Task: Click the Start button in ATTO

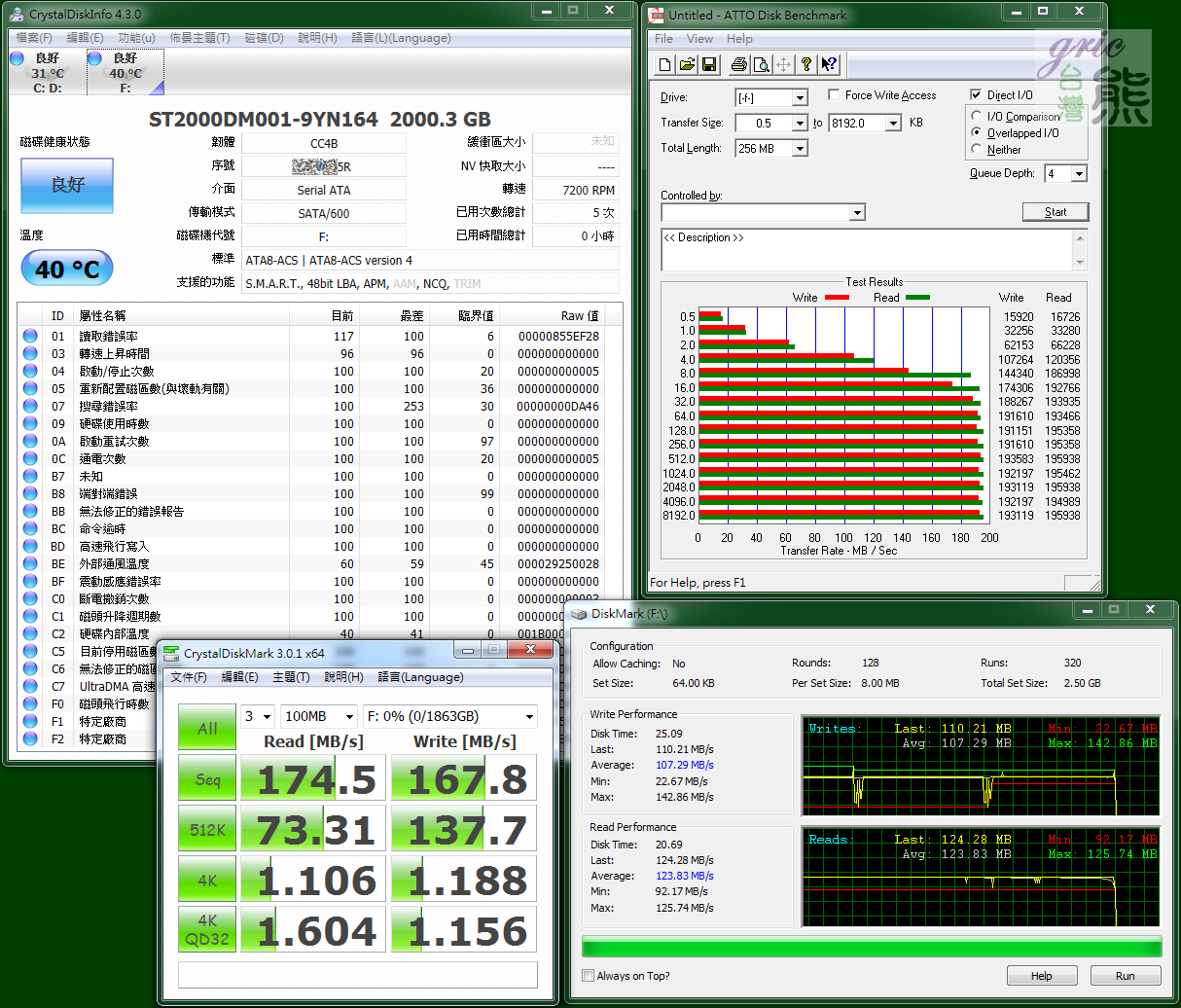Action: pos(1056,212)
